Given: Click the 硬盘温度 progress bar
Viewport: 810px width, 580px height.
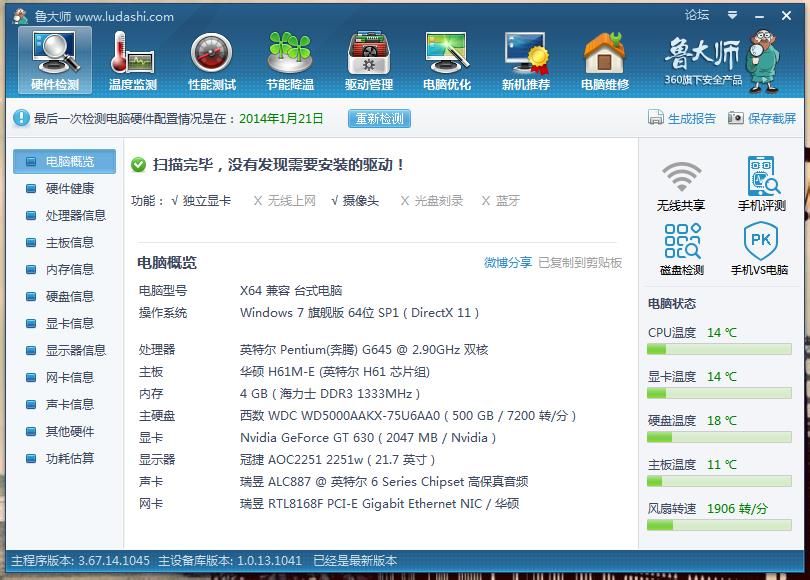Looking at the screenshot, I should [x=719, y=437].
